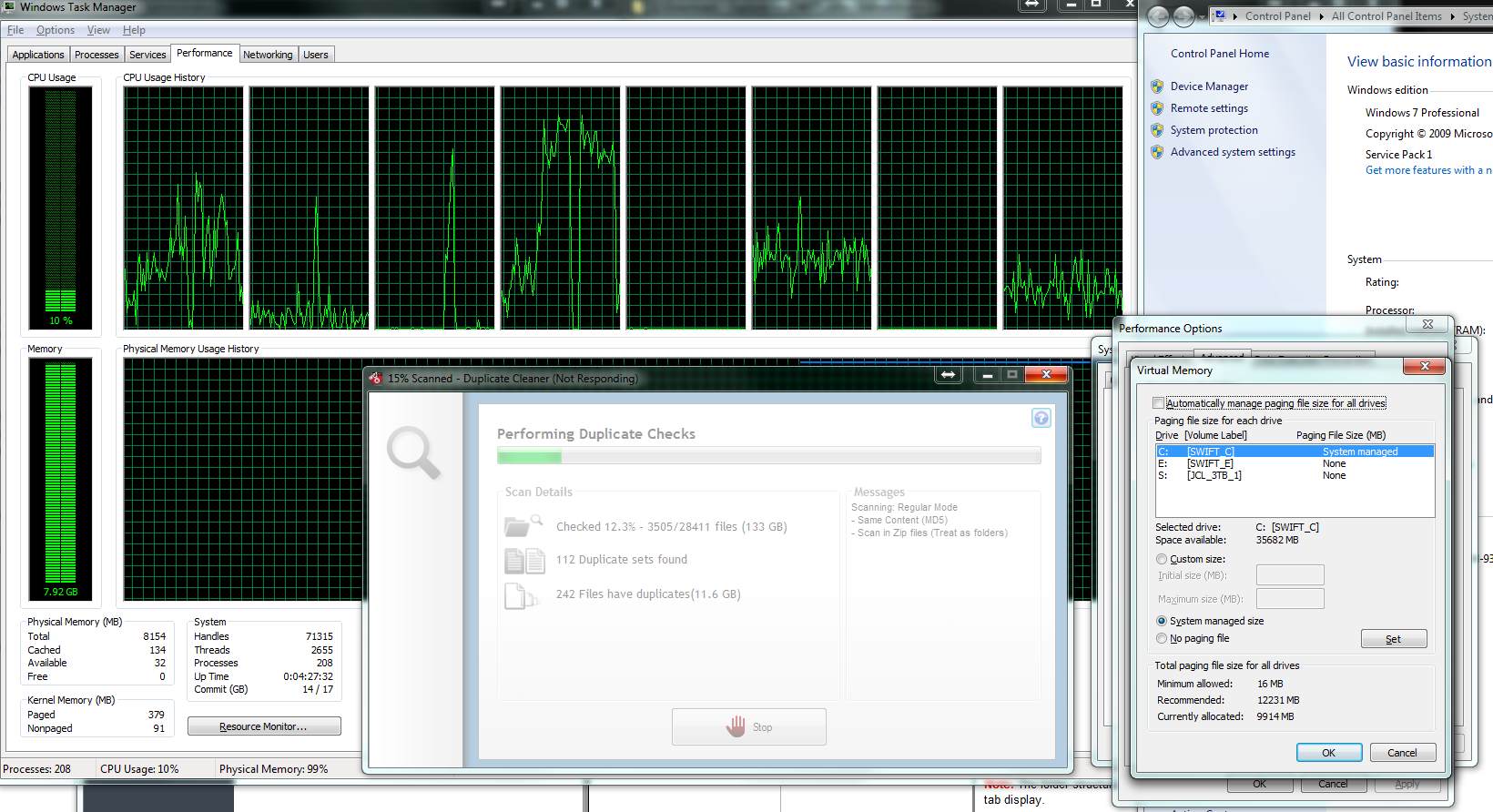
Task: Click the shield icon next to Remote settings
Action: click(1157, 108)
